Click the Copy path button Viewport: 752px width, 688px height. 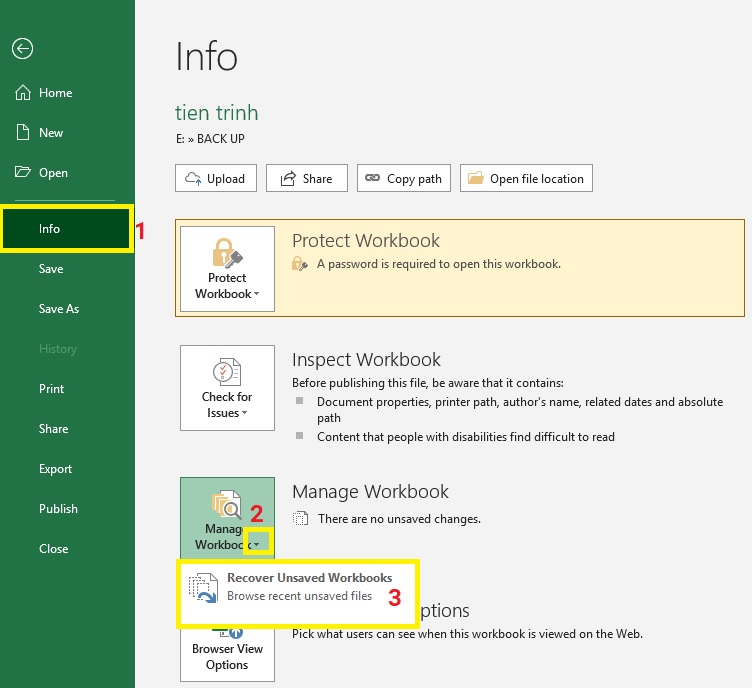click(404, 178)
